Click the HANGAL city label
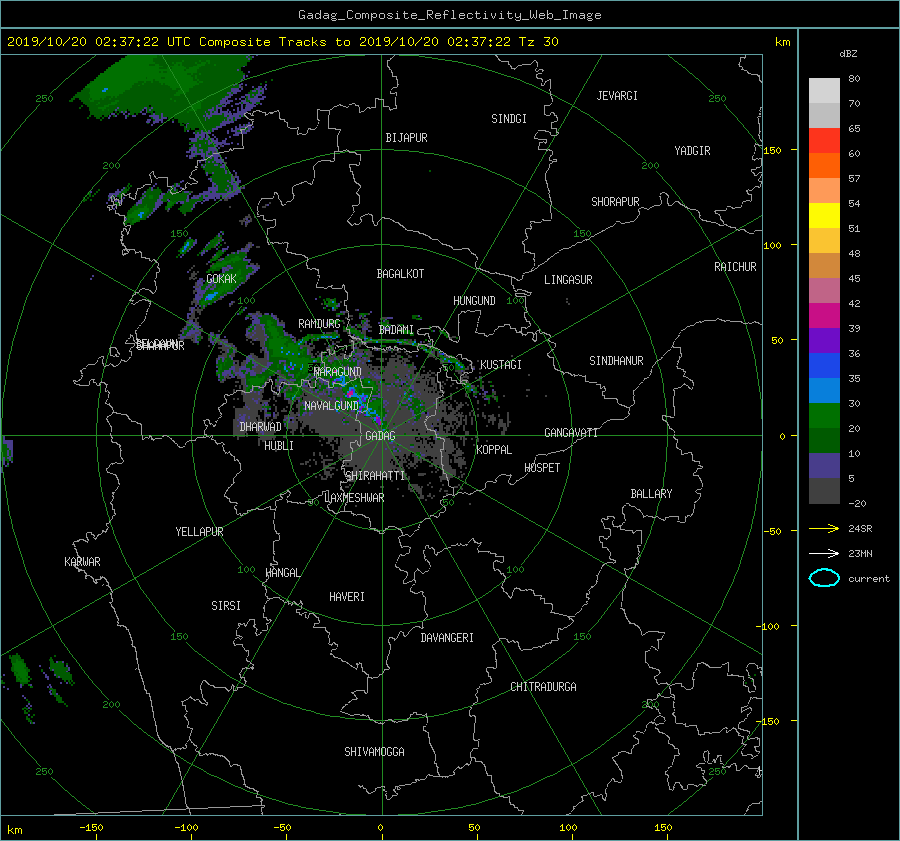 282,573
